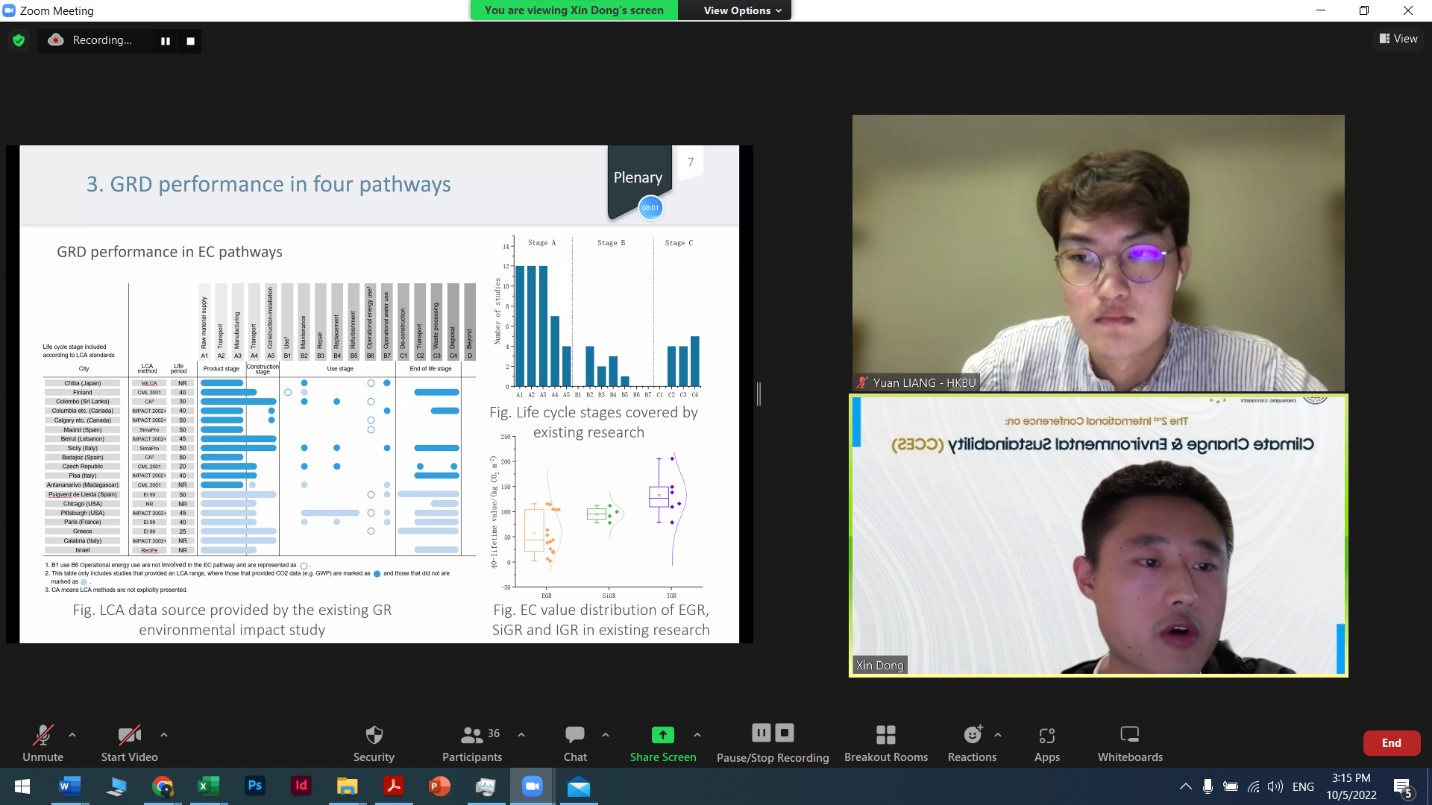Change layout using the View button
The width and height of the screenshot is (1432, 805).
pos(1398,39)
